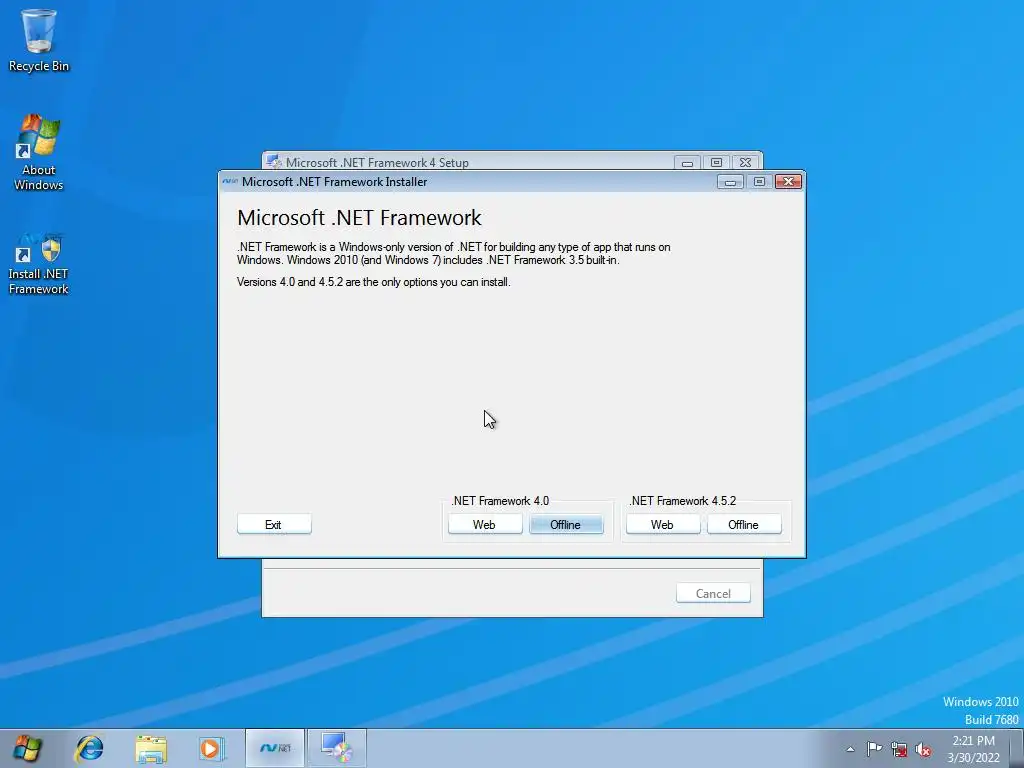Launch Internet Explorer from the taskbar
Image resolution: width=1024 pixels, height=768 pixels.
pos(89,748)
